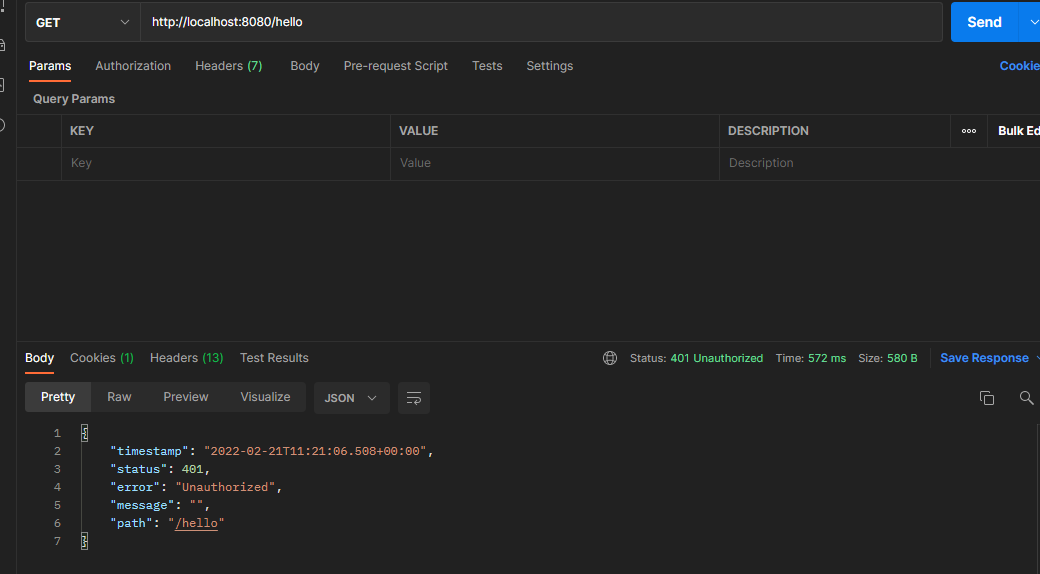Click the "Unauthorized" error value
Viewport: 1040px width, 574px height.
226,487
